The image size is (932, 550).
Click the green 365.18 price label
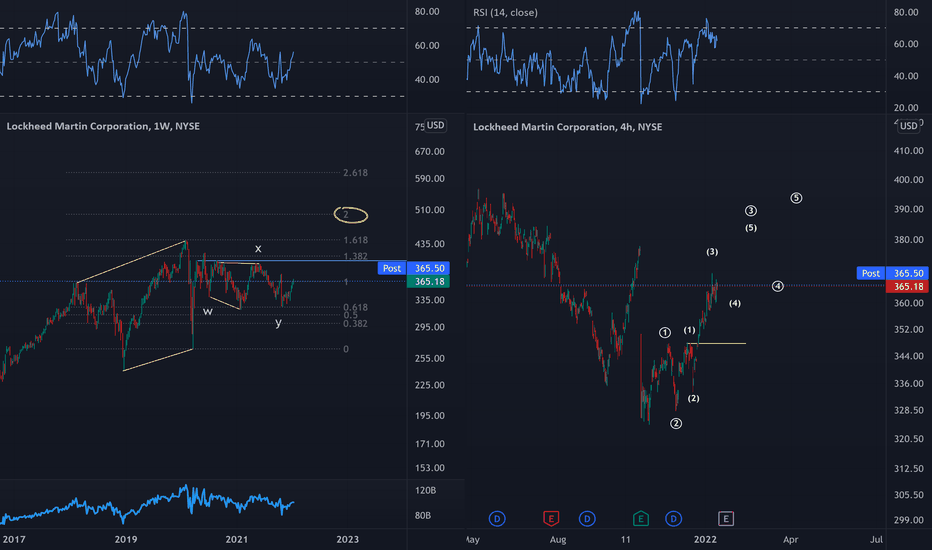click(429, 281)
